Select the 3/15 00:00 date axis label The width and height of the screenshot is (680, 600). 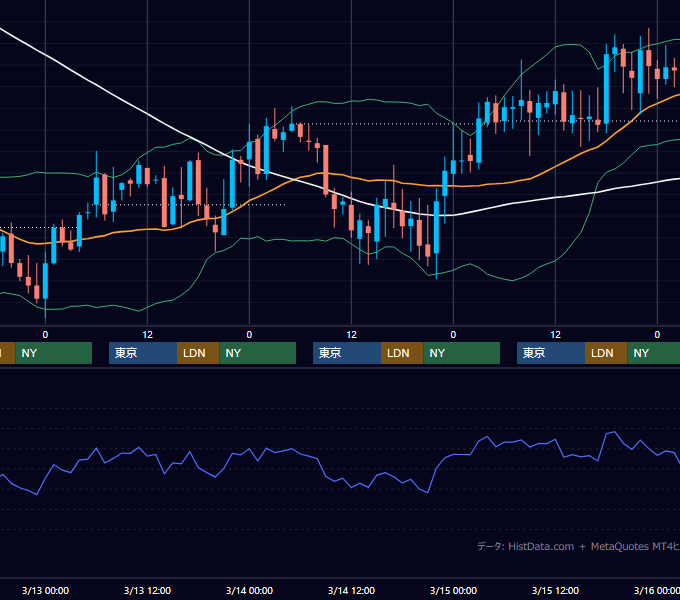(453, 590)
